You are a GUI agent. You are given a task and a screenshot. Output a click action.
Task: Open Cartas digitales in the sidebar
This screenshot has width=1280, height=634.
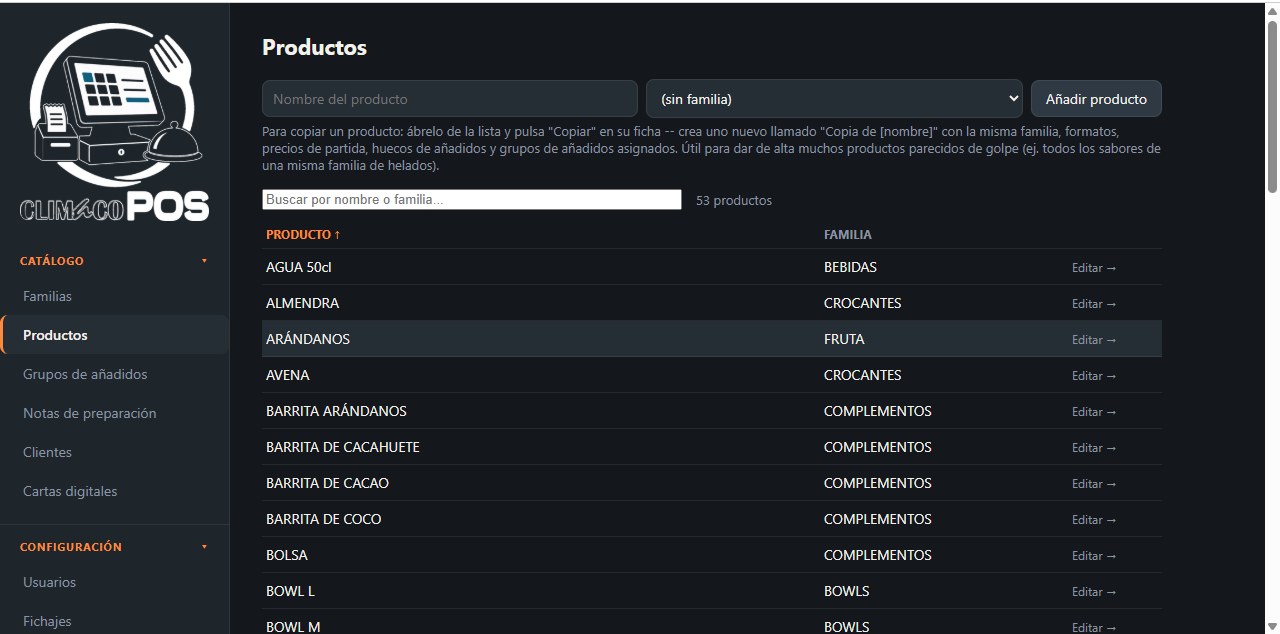pyautogui.click(x=70, y=491)
